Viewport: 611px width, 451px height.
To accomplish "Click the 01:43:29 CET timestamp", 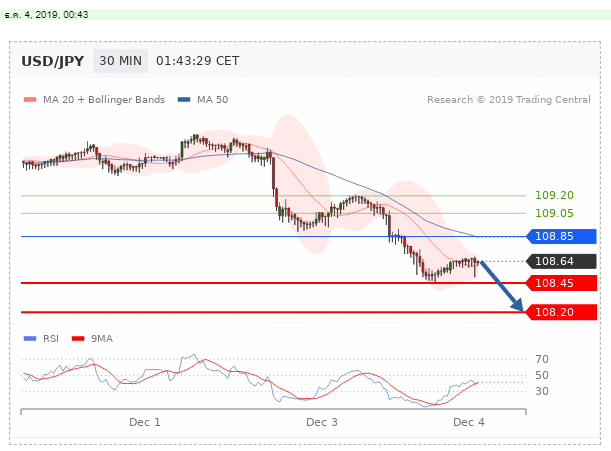I will click(x=198, y=61).
